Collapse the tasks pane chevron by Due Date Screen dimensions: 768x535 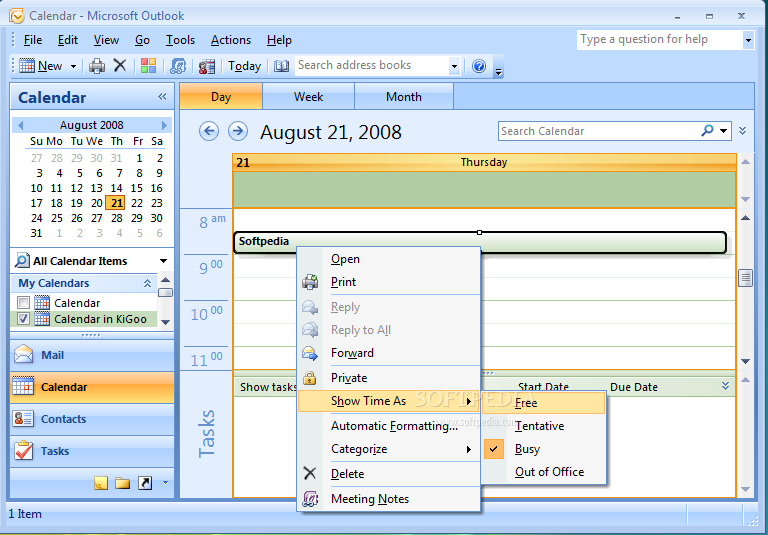[x=725, y=386]
